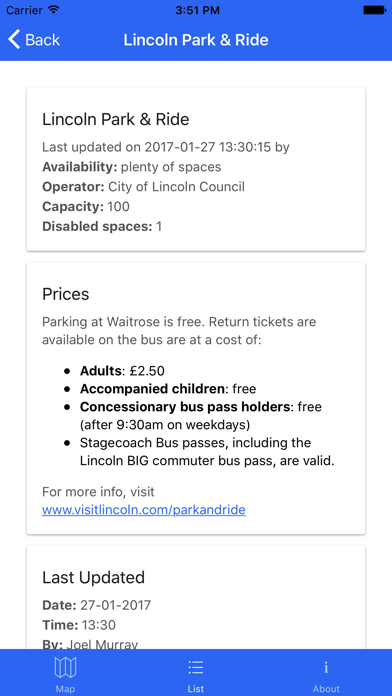392x696 pixels.
Task: Tap the 3:51 PM status bar clock
Action: coord(198,10)
